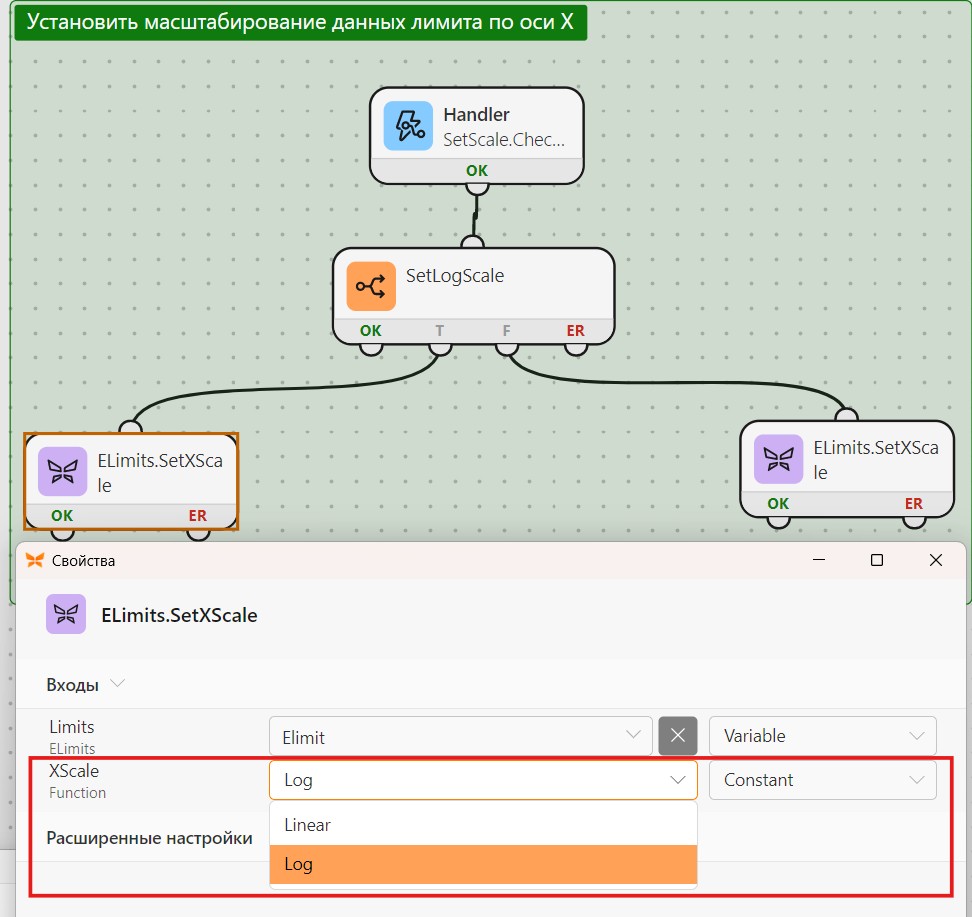
Task: Click the SetLogScale orange branch icon
Action: tap(371, 286)
